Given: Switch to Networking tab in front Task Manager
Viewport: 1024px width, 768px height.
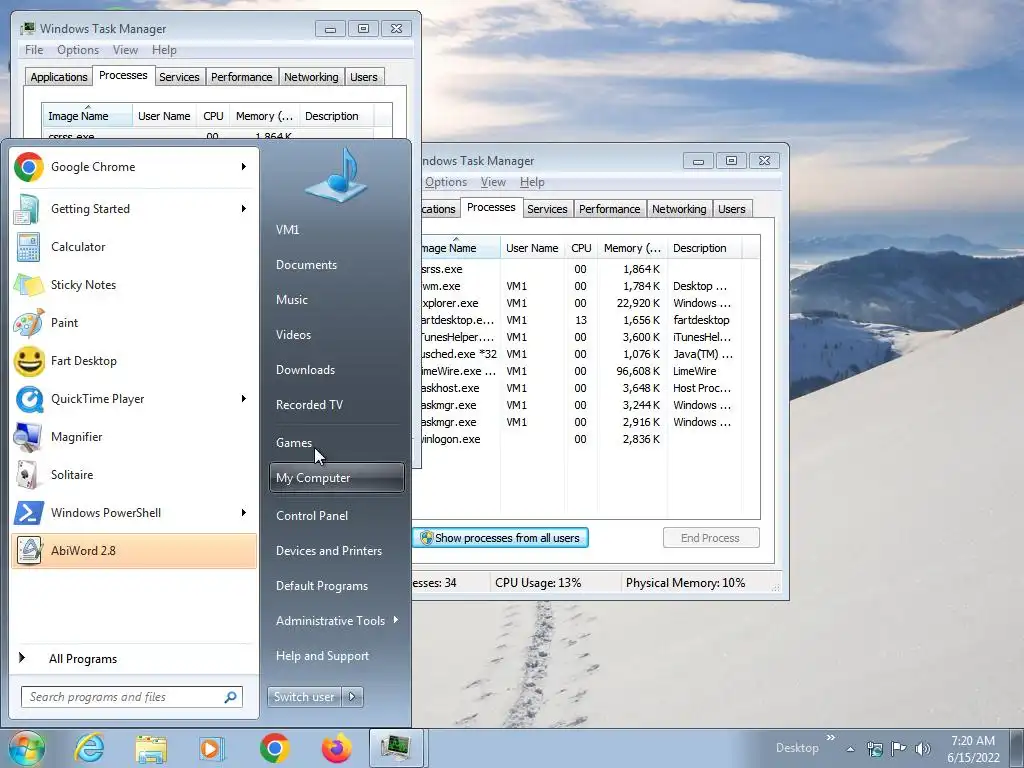Looking at the screenshot, I should 679,209.
